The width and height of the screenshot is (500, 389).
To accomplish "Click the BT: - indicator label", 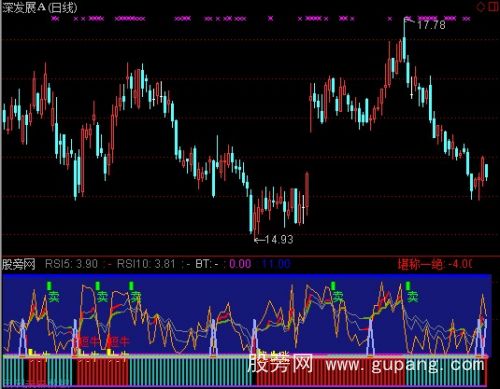I will pos(207,264).
